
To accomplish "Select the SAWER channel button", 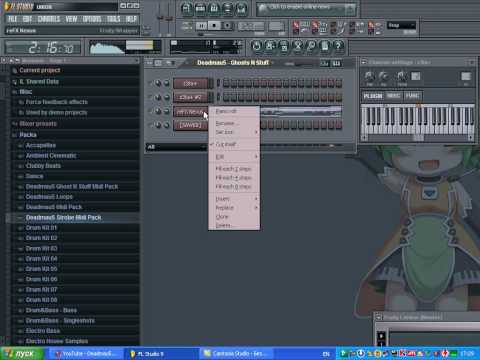I will click(190, 125).
